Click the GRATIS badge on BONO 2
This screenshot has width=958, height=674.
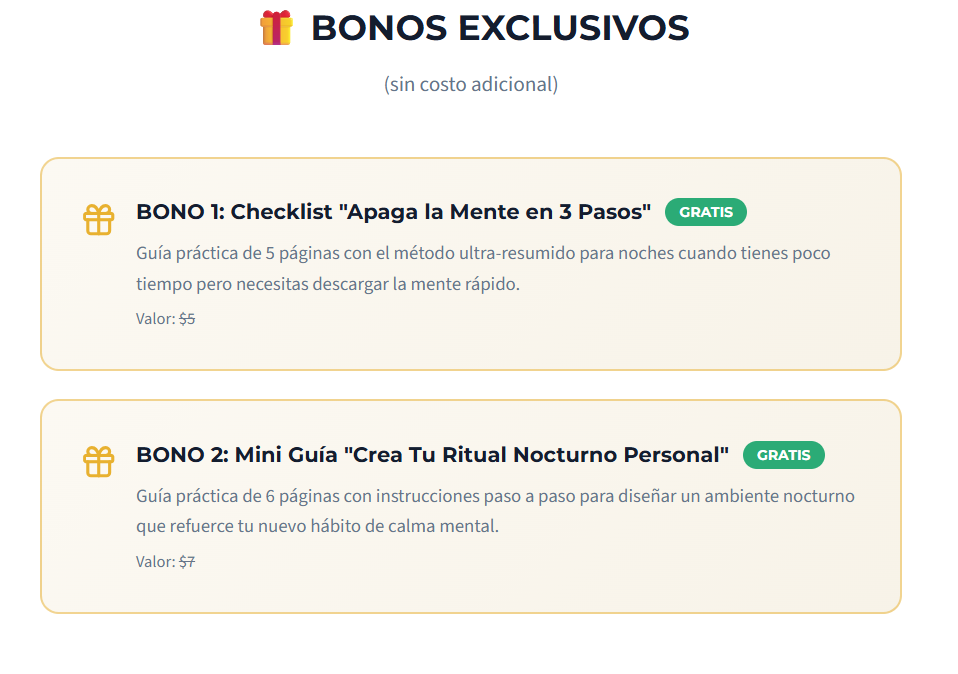(783, 455)
